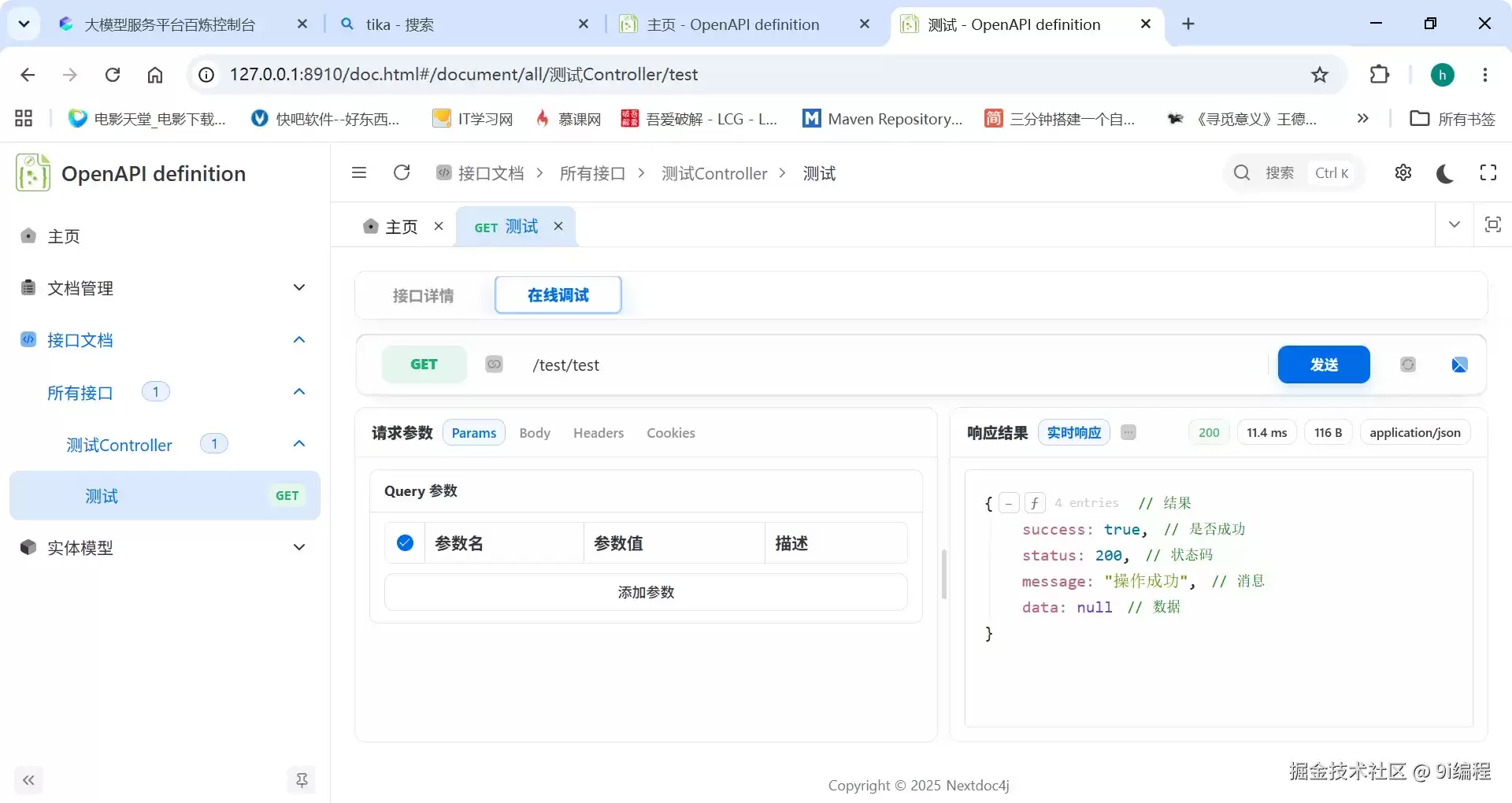Select the 实时响应 response tab
This screenshot has width=1512, height=803.
coord(1074,432)
